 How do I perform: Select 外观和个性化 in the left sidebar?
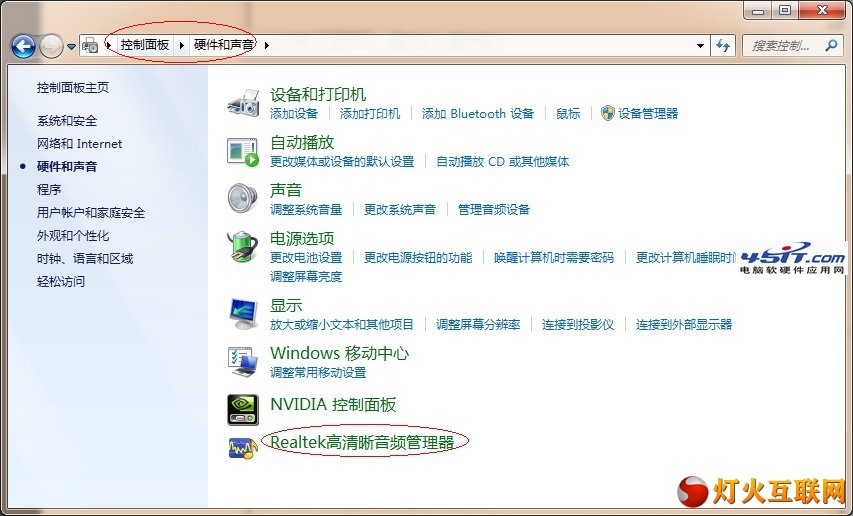[x=73, y=235]
